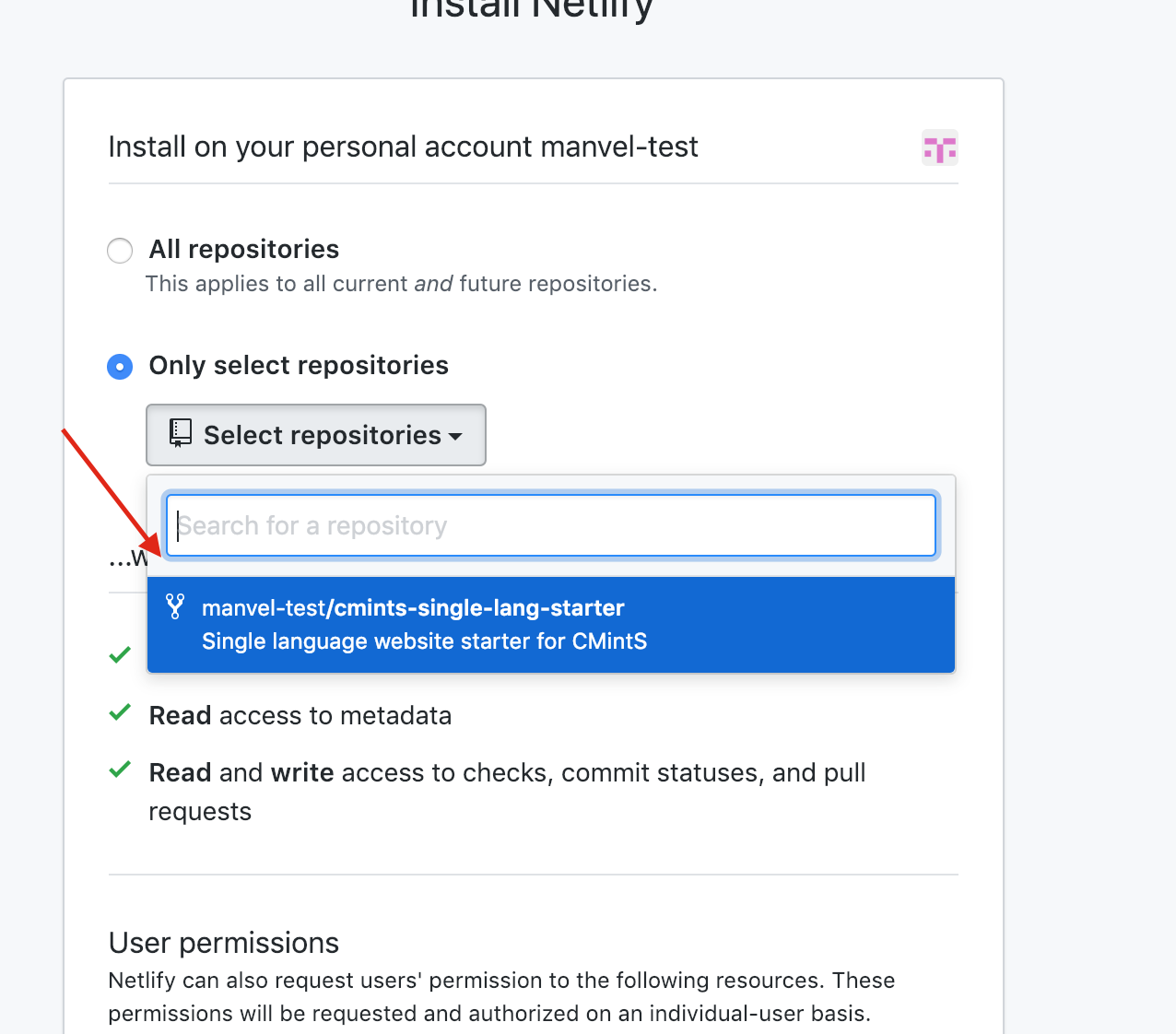This screenshot has height=1034, width=1176.
Task: Open the Select repositories dropdown
Action: [x=316, y=435]
